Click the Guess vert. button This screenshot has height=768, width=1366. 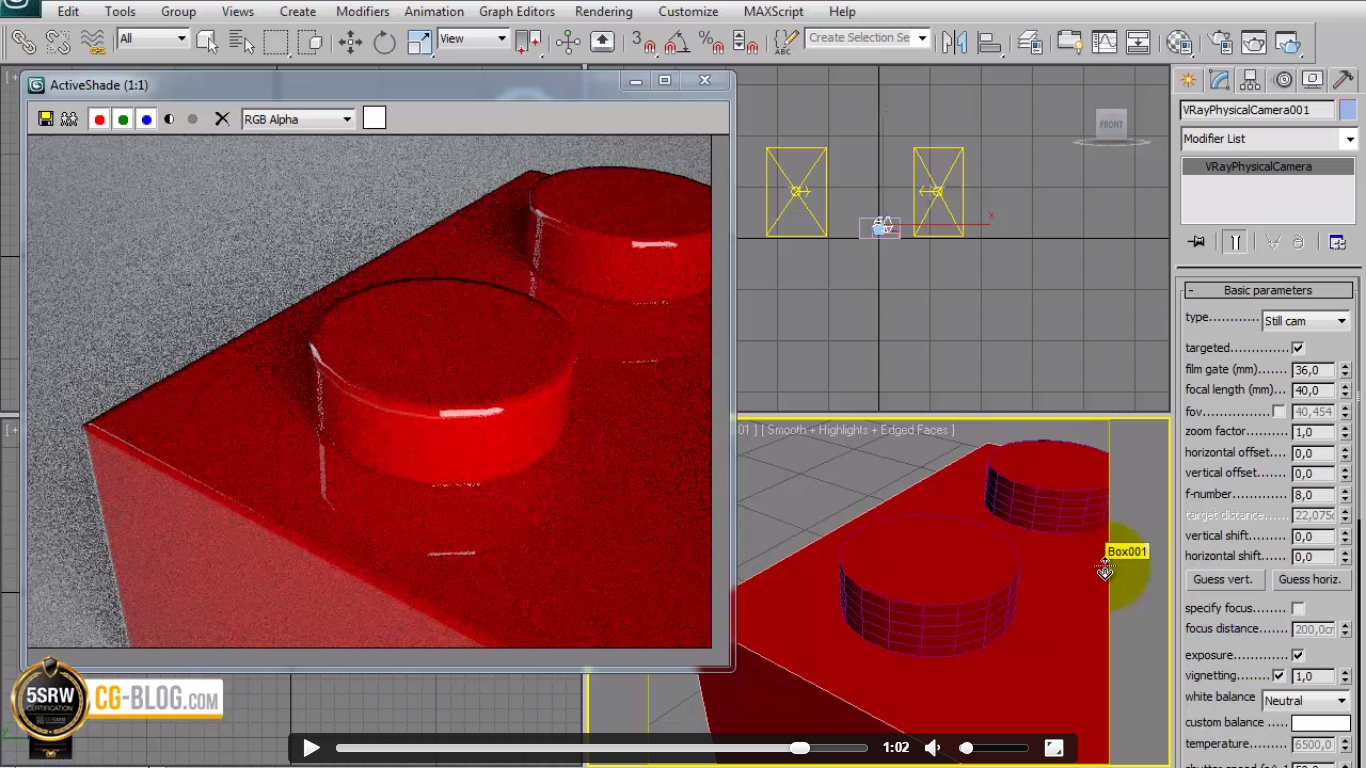(x=1223, y=579)
